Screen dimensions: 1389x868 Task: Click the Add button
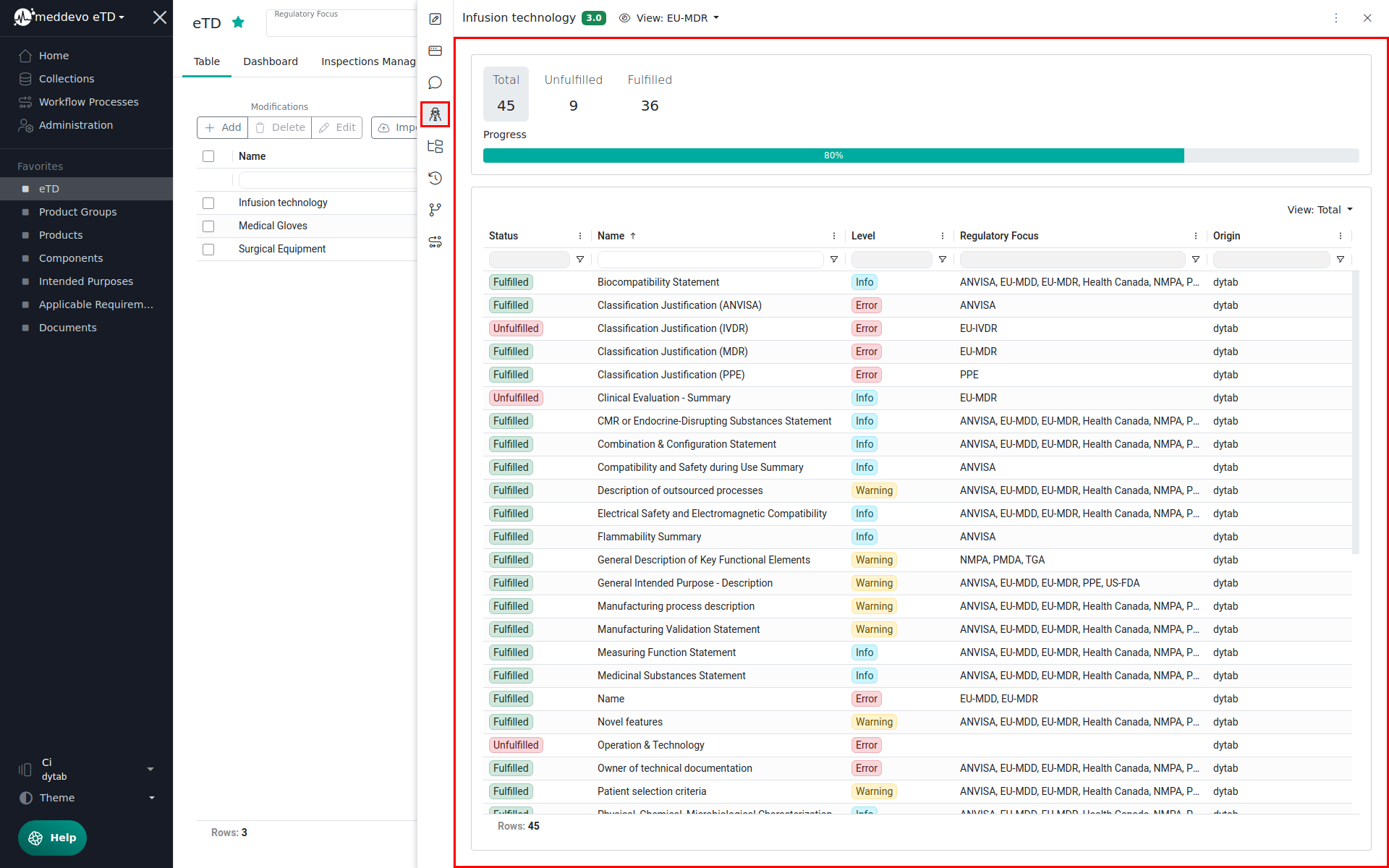click(x=223, y=127)
